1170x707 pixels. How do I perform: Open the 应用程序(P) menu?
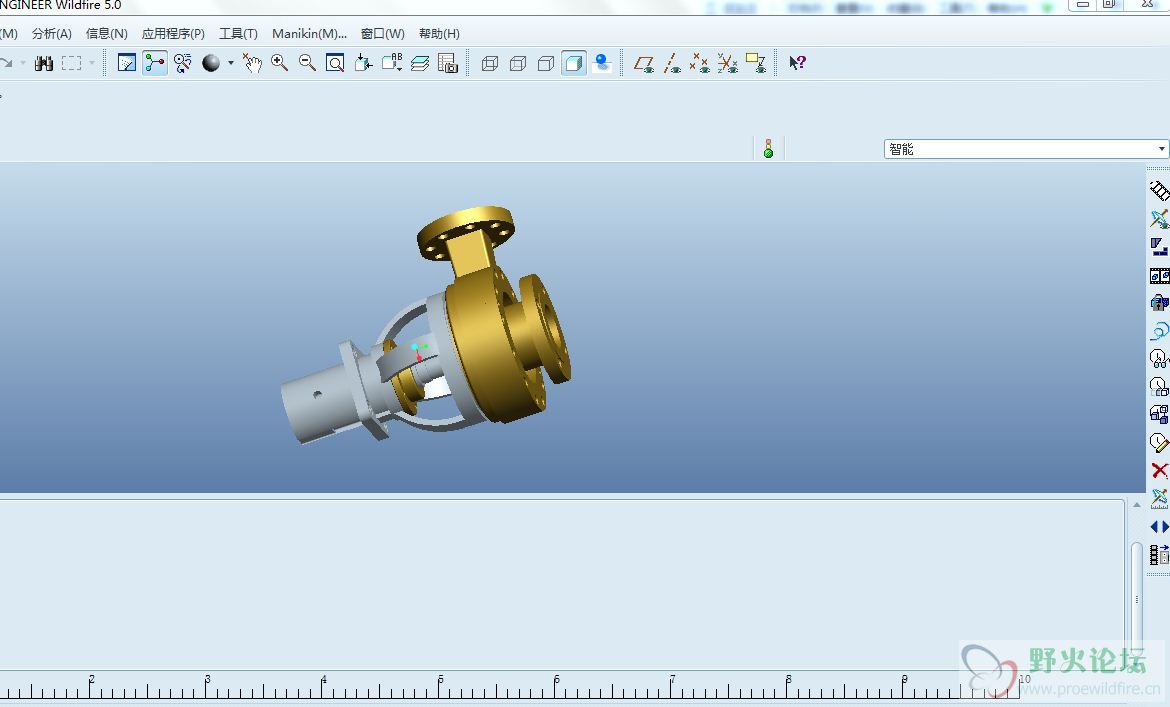point(173,33)
